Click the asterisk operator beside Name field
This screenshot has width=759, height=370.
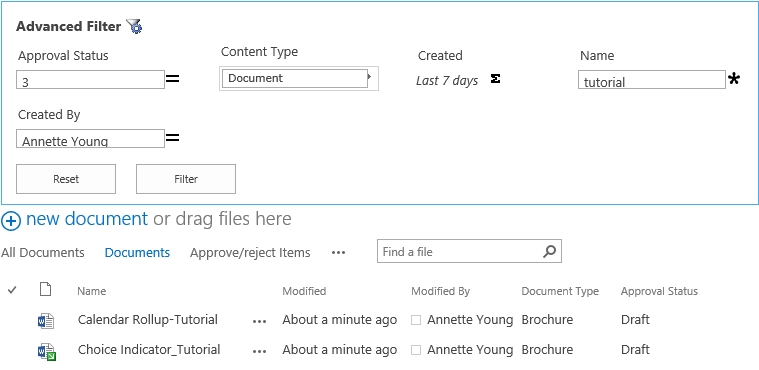(734, 79)
